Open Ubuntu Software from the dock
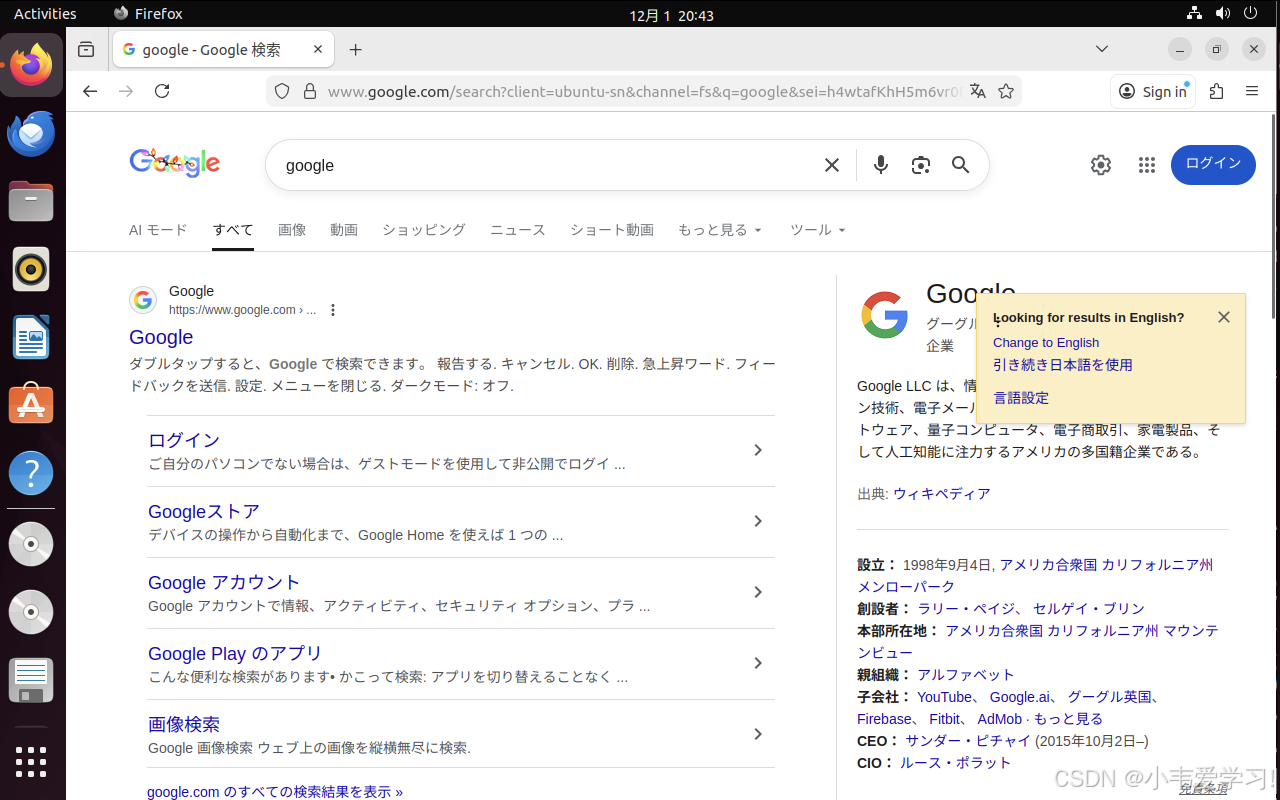The image size is (1280, 800). point(31,405)
